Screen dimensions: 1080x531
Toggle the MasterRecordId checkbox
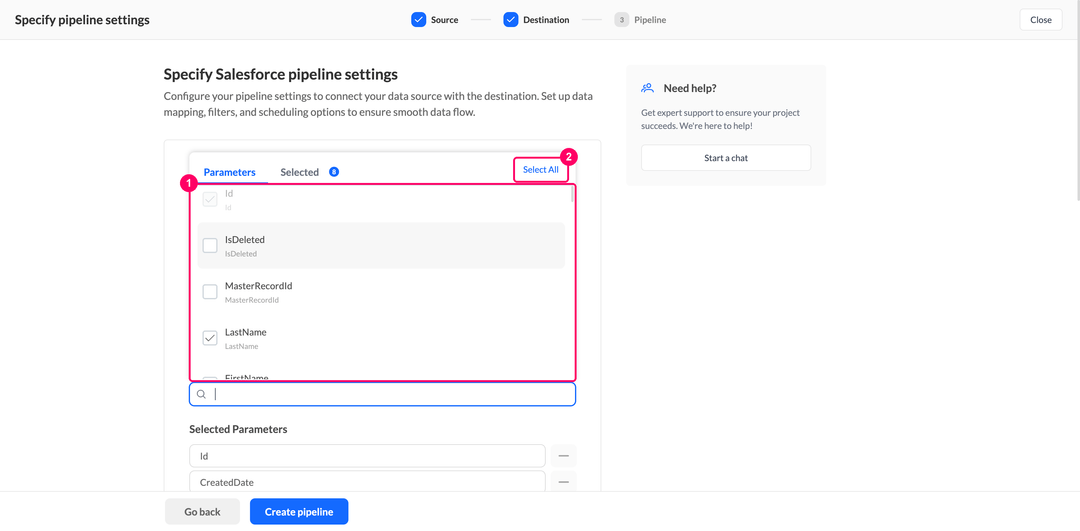pos(210,292)
